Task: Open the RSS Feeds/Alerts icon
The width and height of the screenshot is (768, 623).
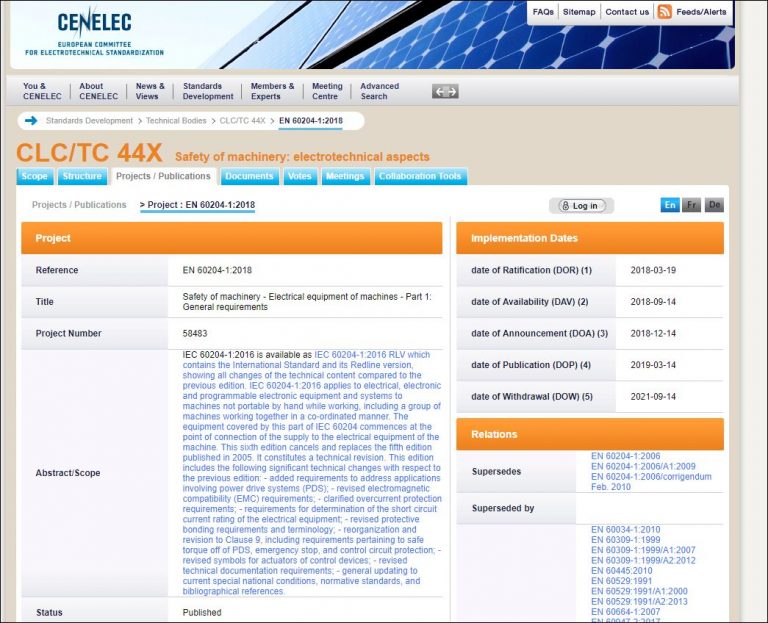Action: click(664, 12)
